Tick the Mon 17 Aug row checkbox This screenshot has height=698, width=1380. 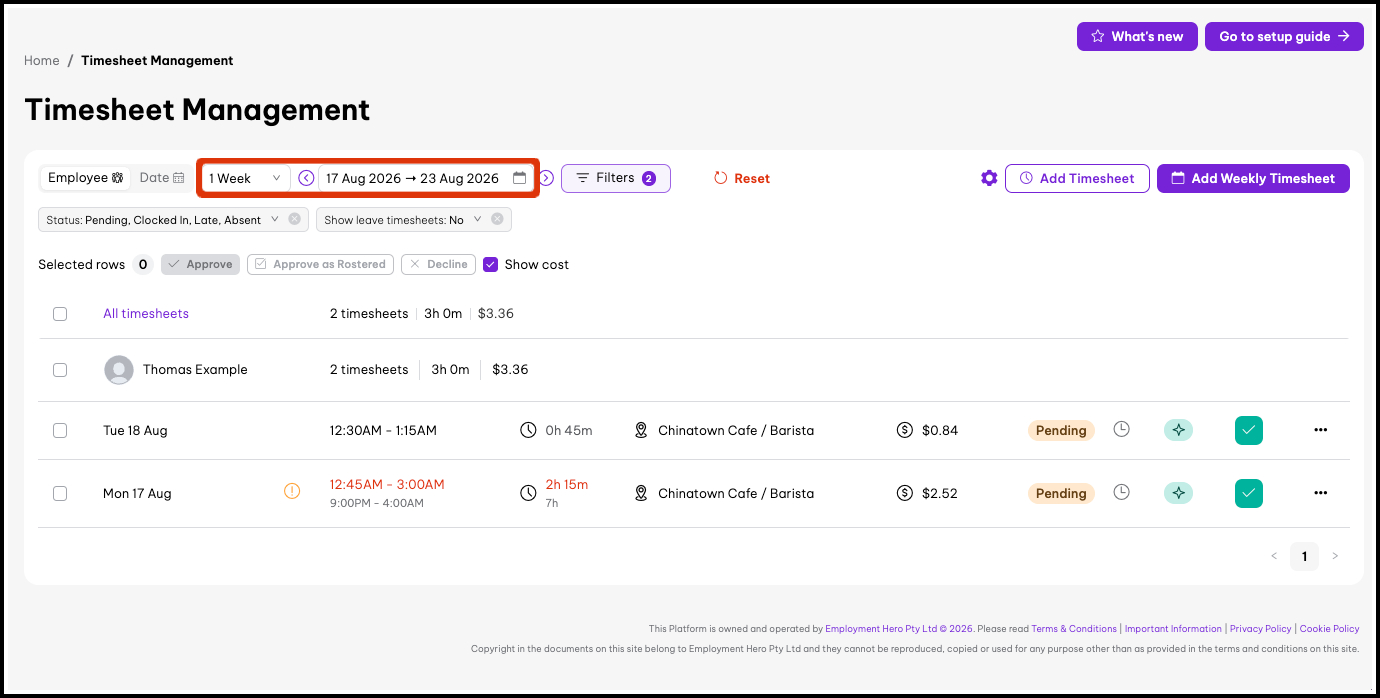click(x=60, y=493)
